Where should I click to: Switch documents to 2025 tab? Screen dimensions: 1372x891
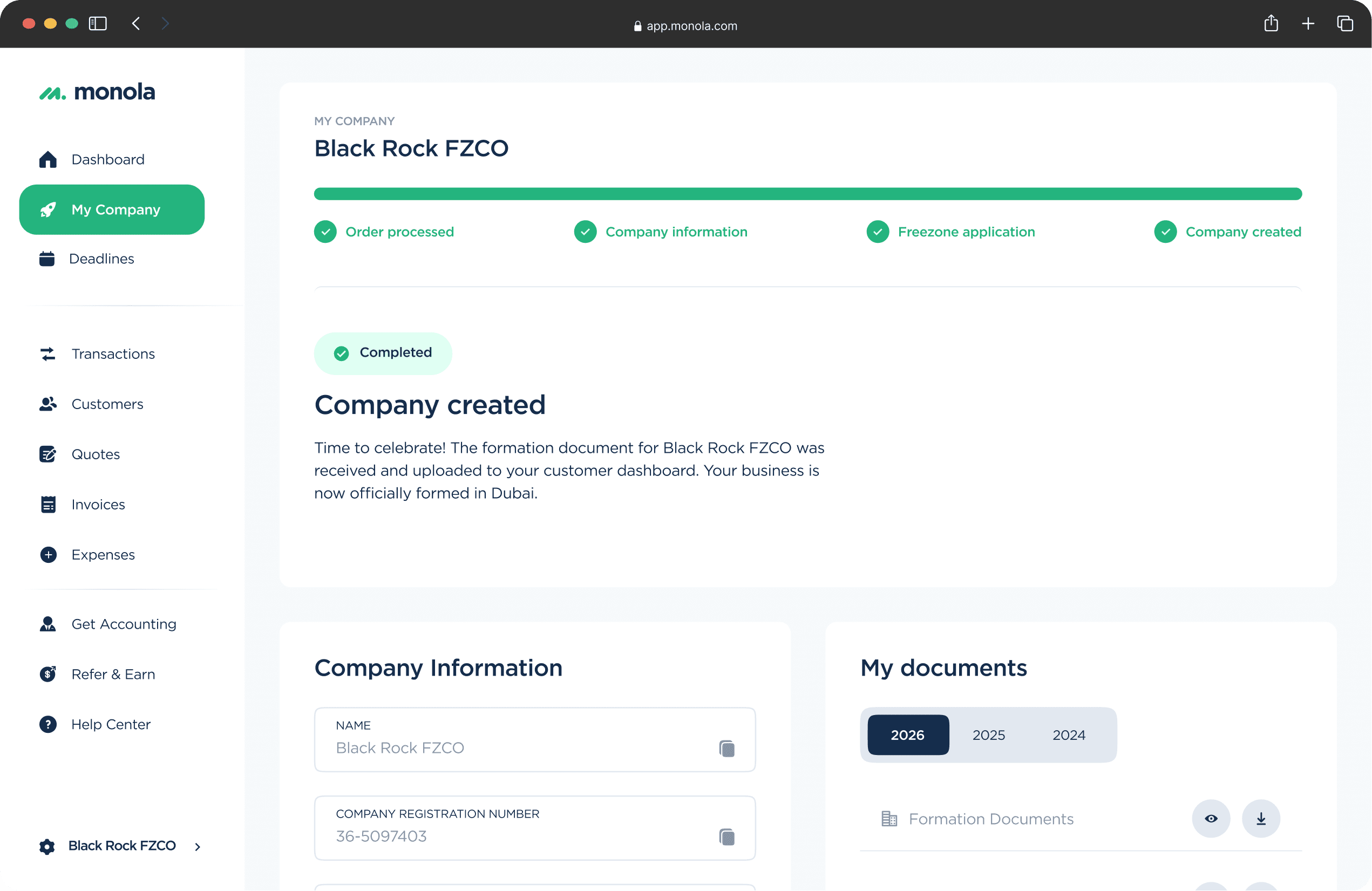coord(988,735)
